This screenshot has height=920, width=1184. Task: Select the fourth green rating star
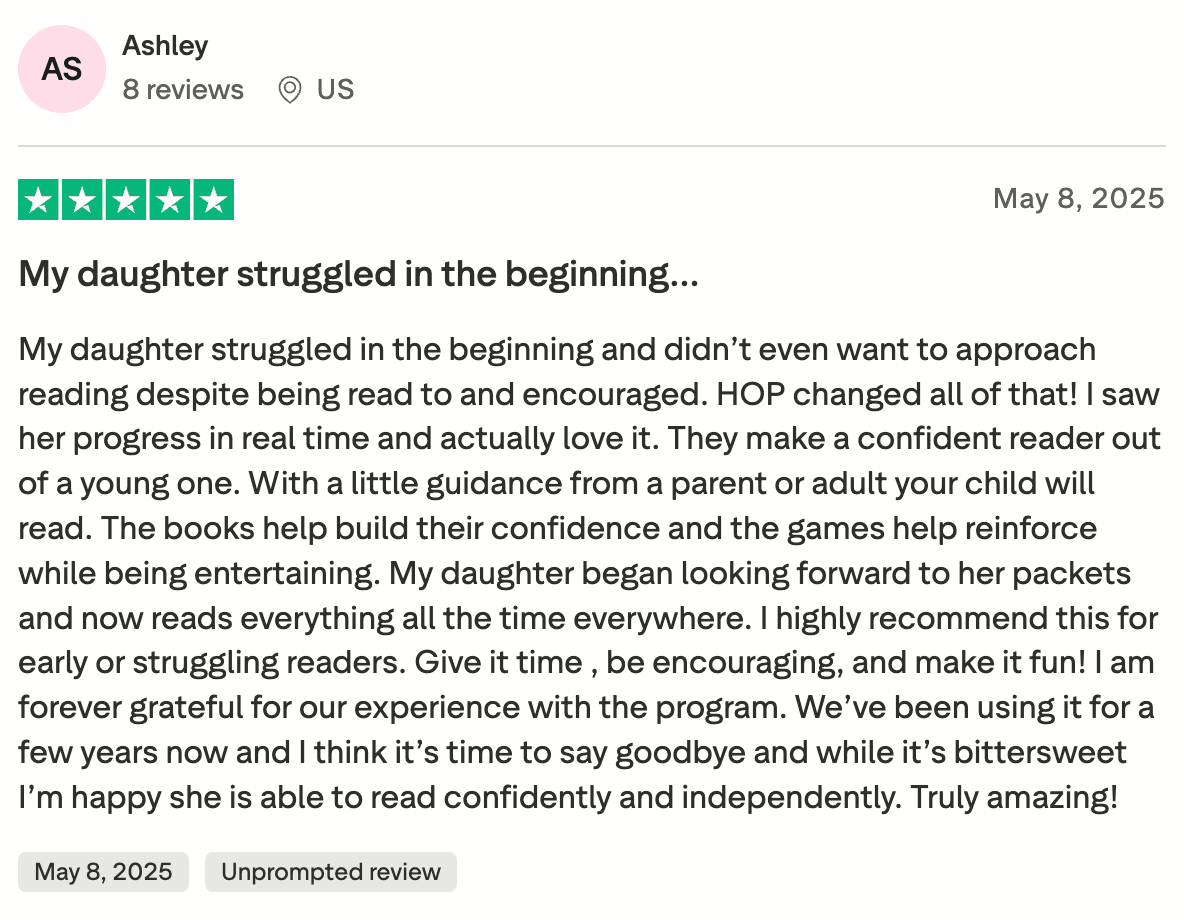[169, 200]
